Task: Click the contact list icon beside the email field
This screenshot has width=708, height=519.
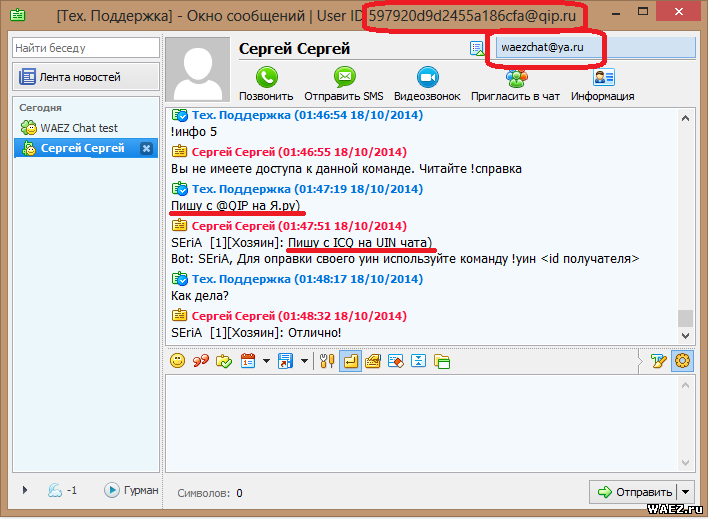Action: pos(477,48)
